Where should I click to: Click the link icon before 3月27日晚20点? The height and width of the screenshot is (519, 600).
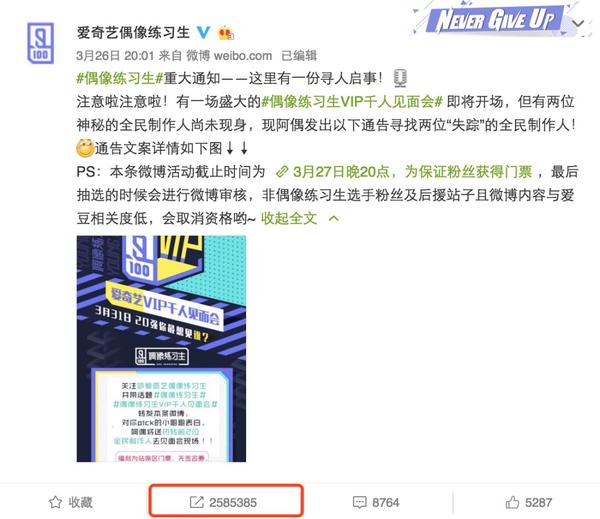(282, 172)
